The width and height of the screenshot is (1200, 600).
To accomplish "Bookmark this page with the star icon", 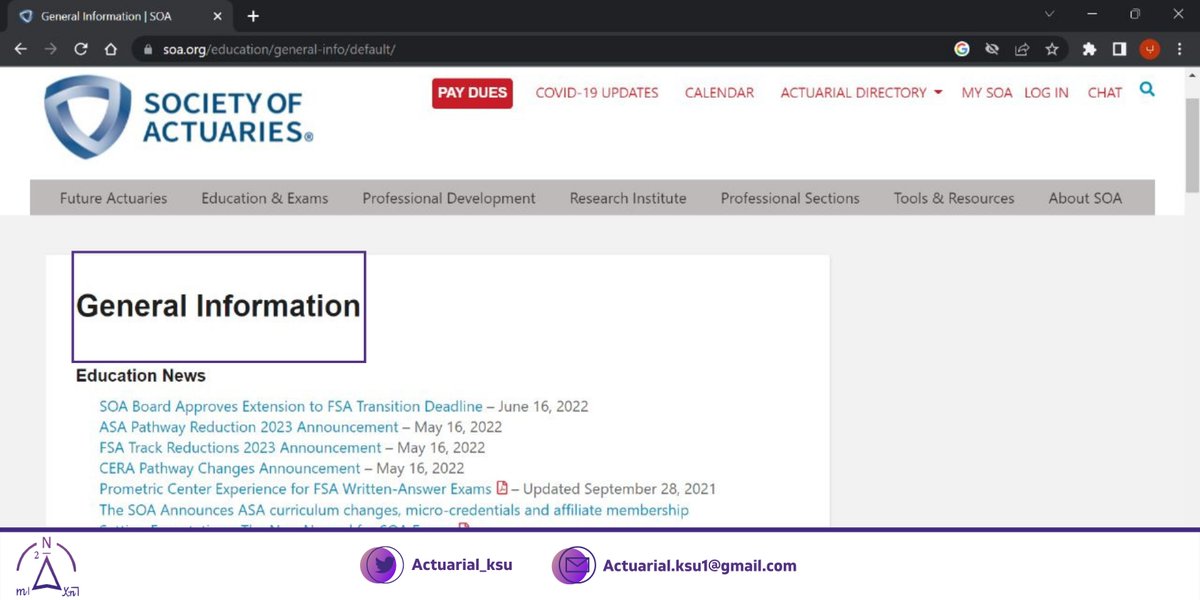I will pos(1052,48).
